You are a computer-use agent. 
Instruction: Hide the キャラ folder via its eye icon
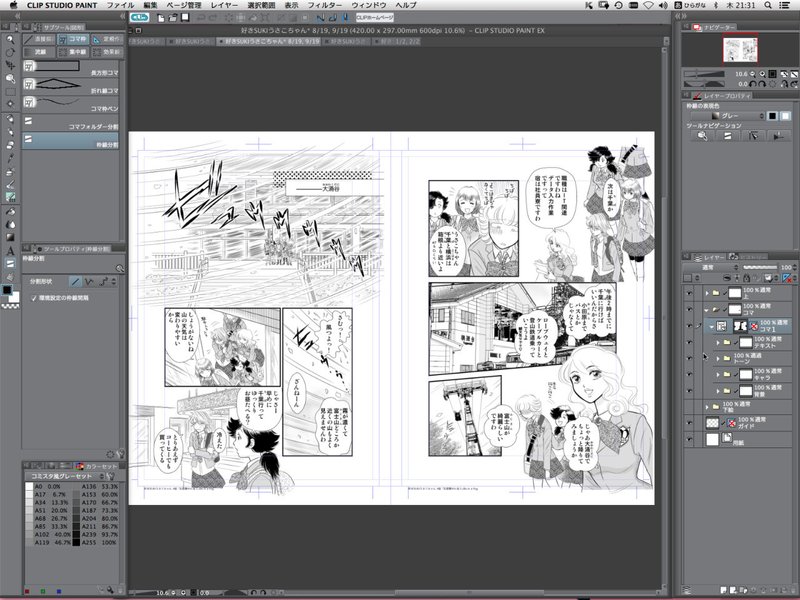click(689, 374)
